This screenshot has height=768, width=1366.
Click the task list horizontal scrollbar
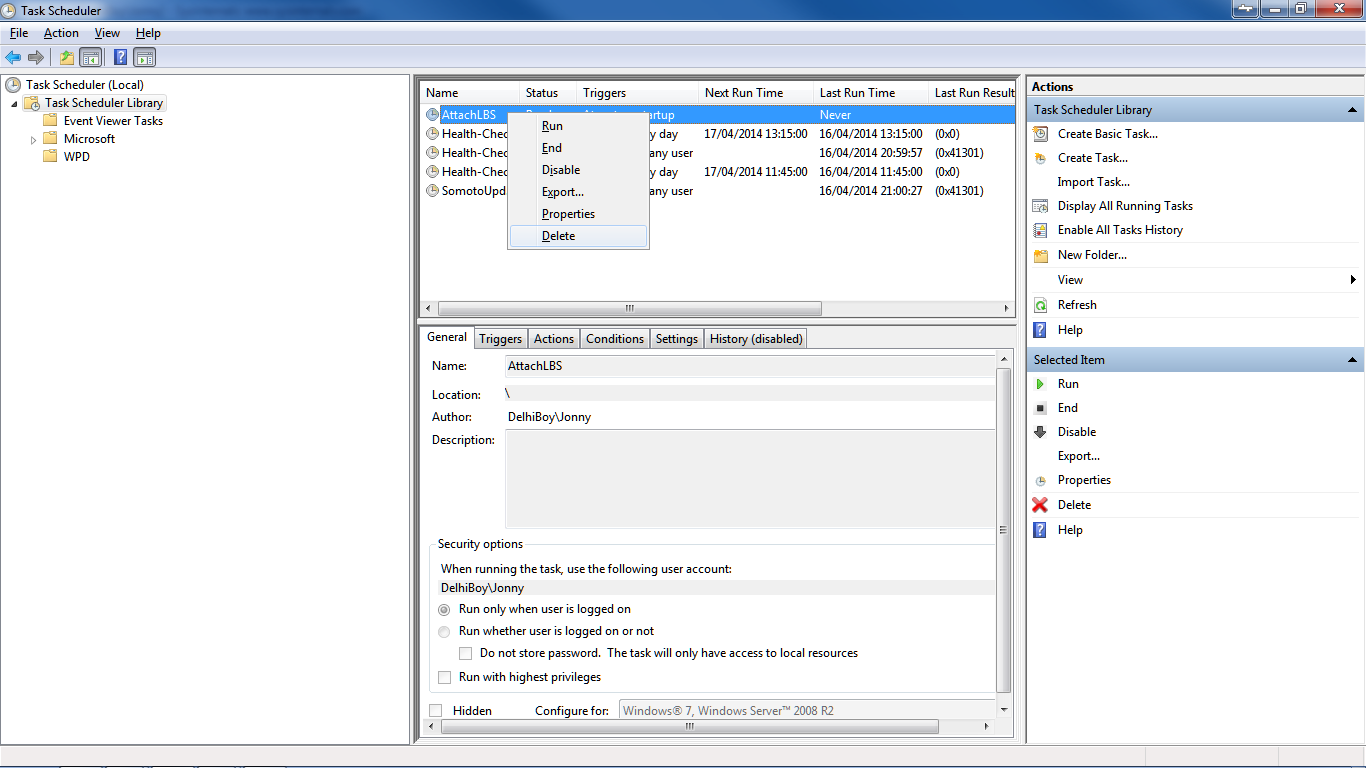[x=717, y=309]
